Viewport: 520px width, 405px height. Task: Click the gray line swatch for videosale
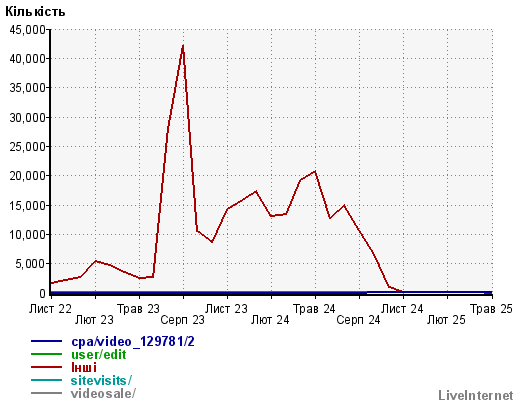[46, 393]
